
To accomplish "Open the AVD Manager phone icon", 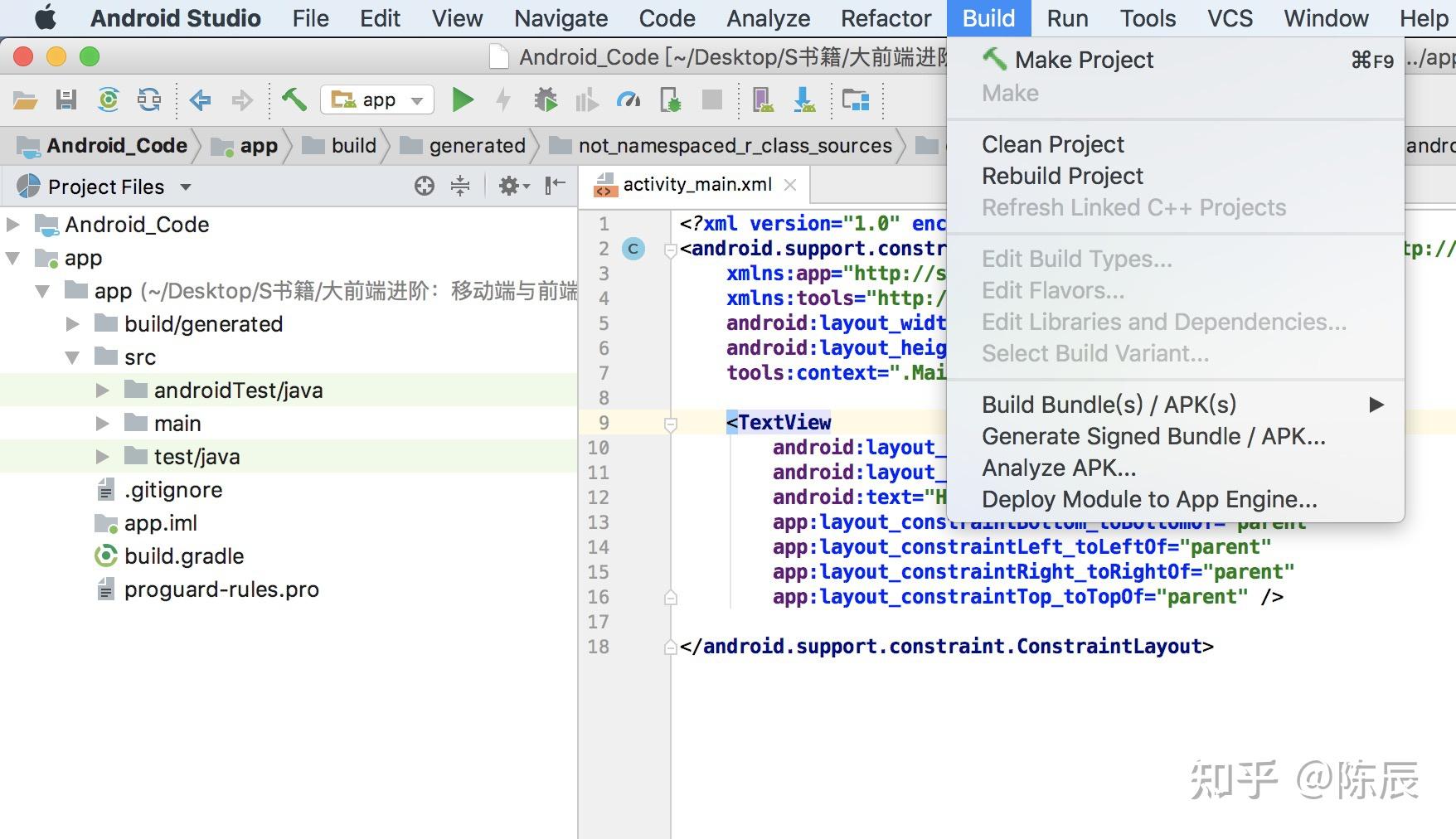I will tap(762, 100).
